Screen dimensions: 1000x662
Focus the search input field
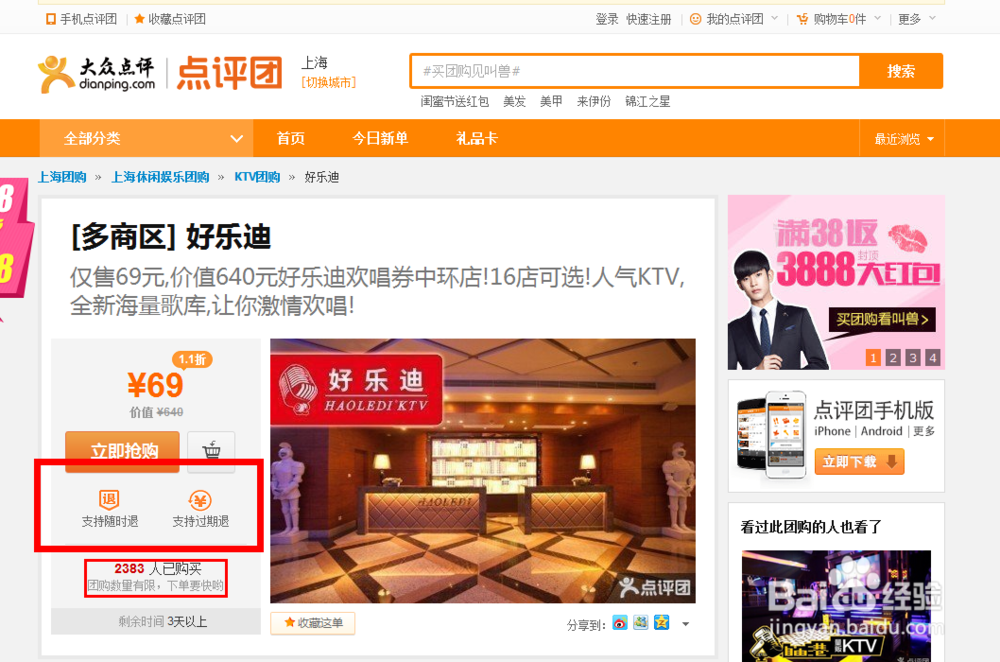(635, 71)
